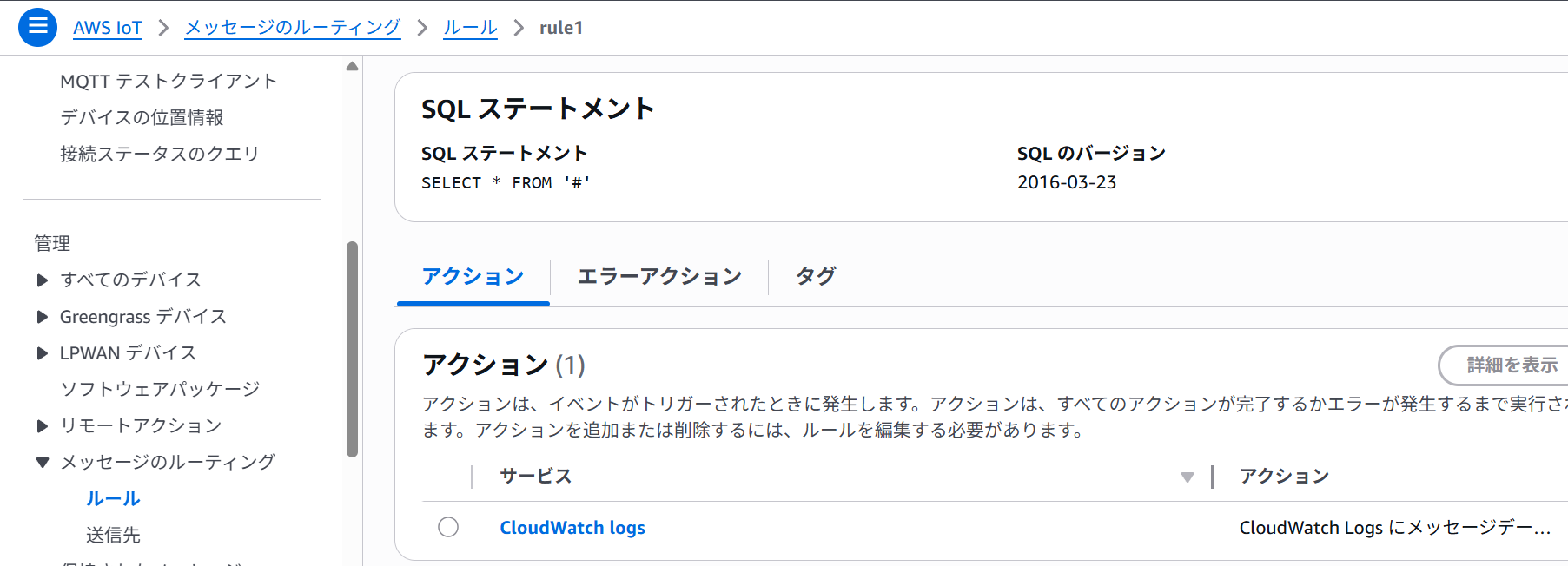Click the SQL version 2016-03-23 value
The height and width of the screenshot is (566, 1568).
1067,182
